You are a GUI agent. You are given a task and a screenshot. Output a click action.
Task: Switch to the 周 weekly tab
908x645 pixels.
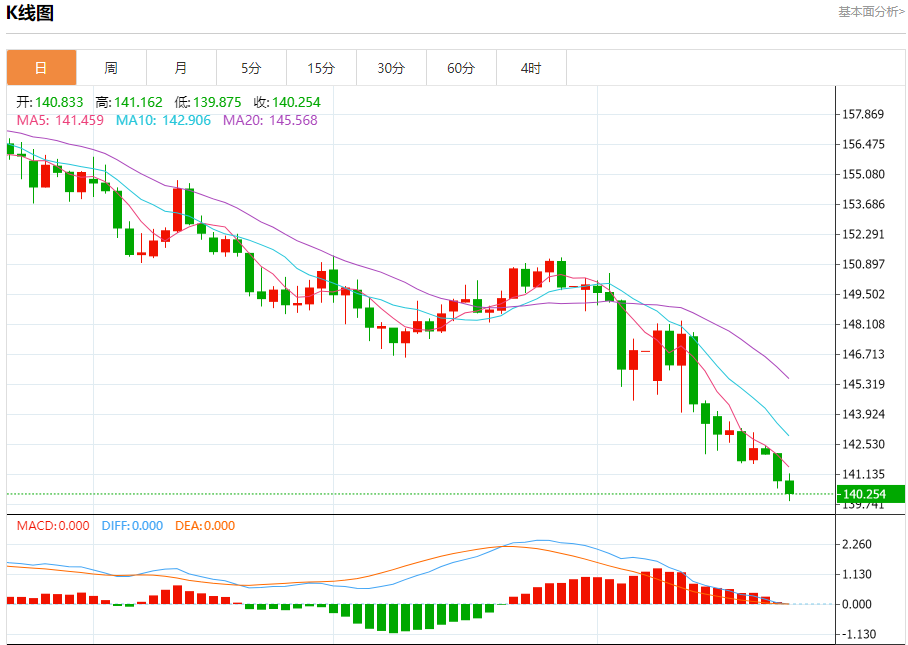point(111,68)
